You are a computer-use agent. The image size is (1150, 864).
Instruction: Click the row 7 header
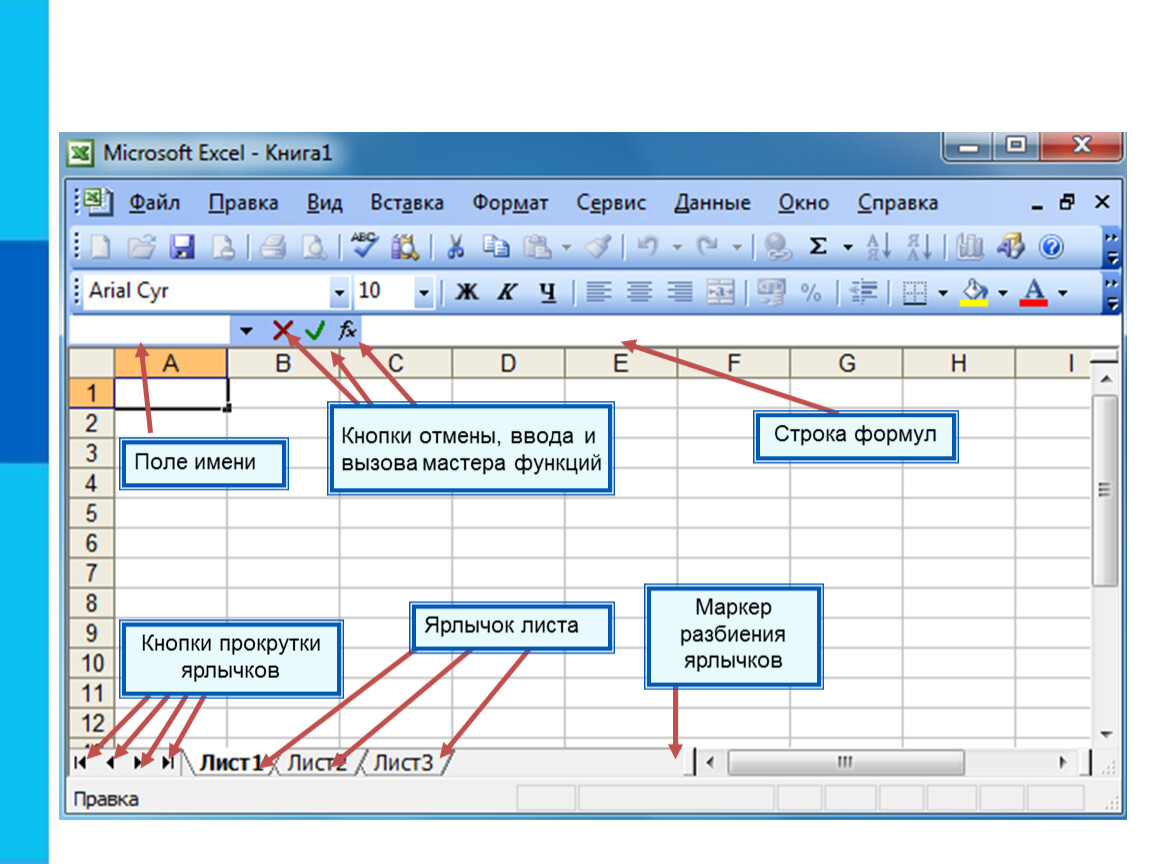coord(92,573)
